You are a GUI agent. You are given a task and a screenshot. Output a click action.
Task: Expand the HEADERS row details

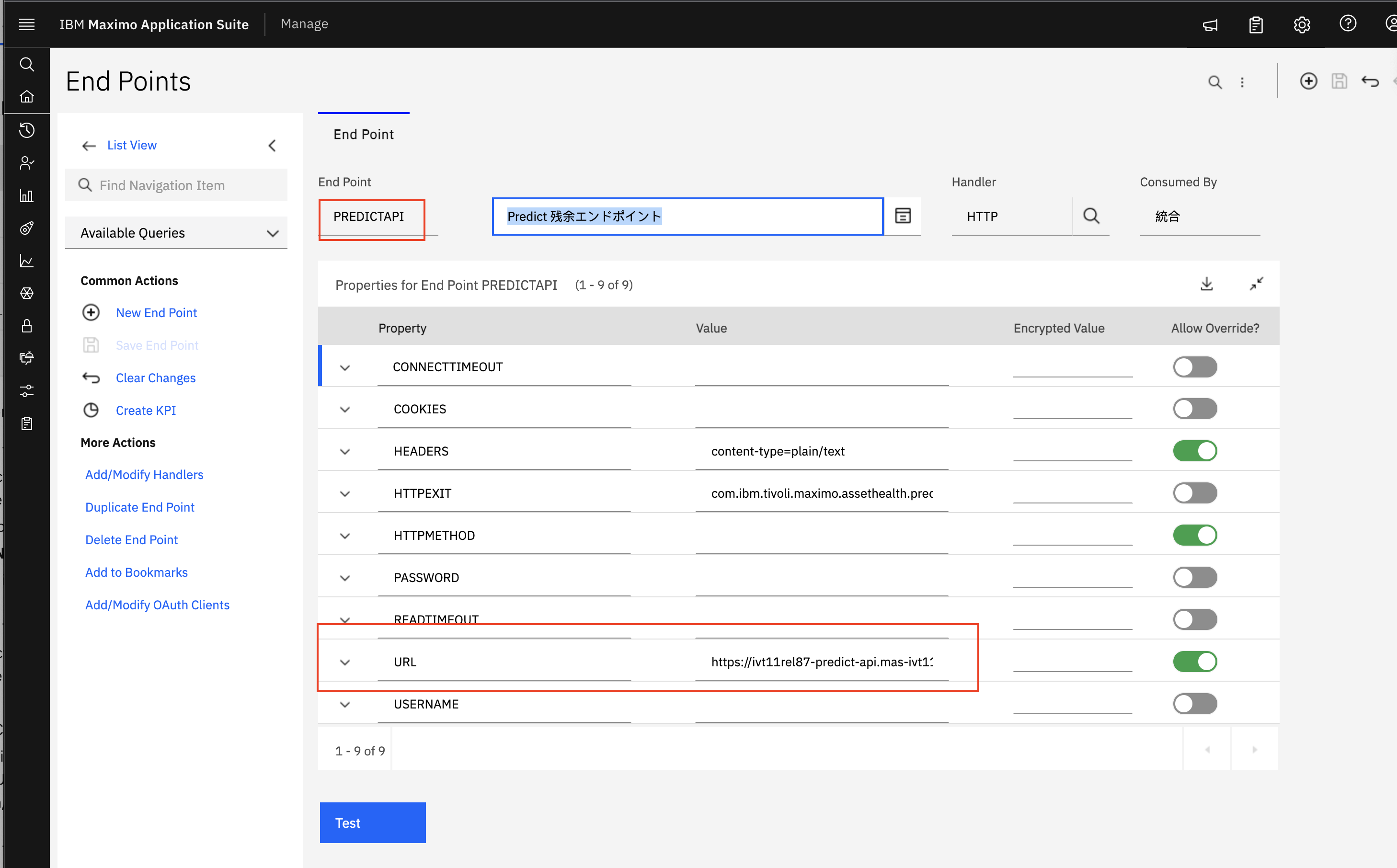tap(344, 451)
